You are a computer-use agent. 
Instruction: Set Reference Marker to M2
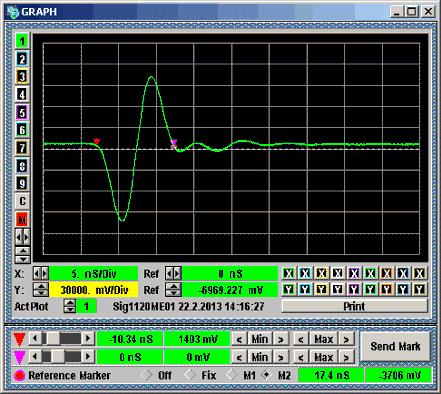click(x=266, y=375)
